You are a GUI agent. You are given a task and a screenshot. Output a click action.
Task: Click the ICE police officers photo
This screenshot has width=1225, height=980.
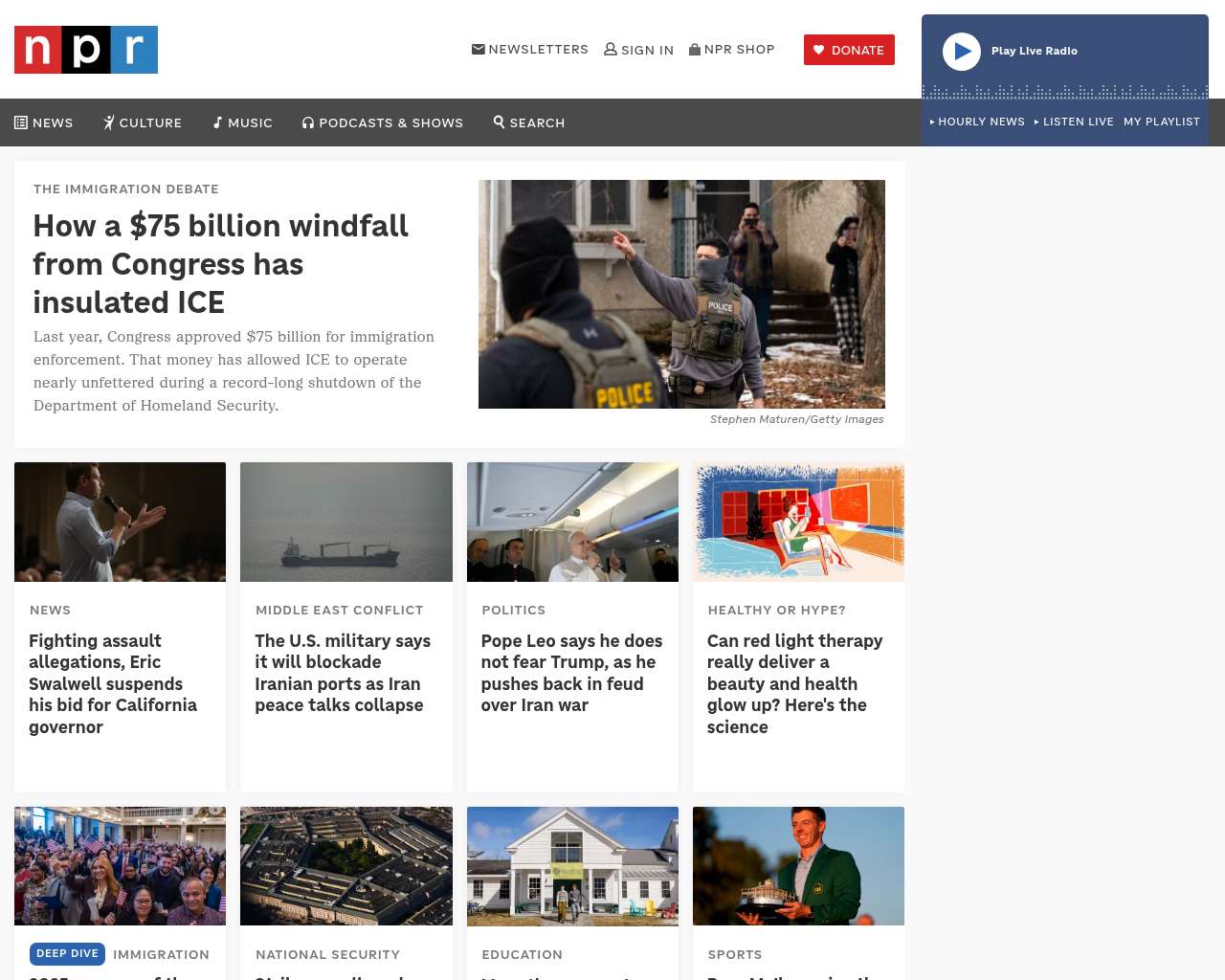point(681,294)
